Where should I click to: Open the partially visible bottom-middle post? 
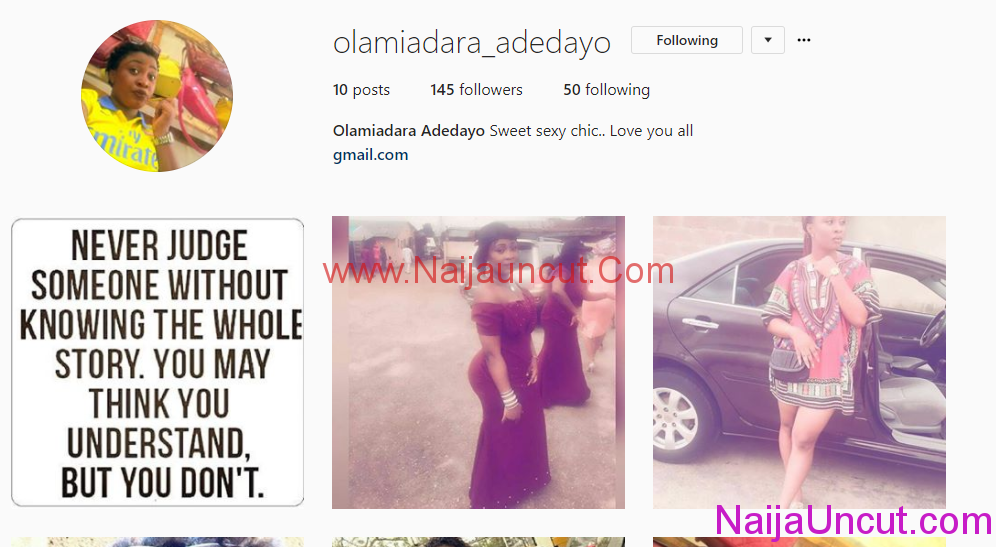[478, 542]
